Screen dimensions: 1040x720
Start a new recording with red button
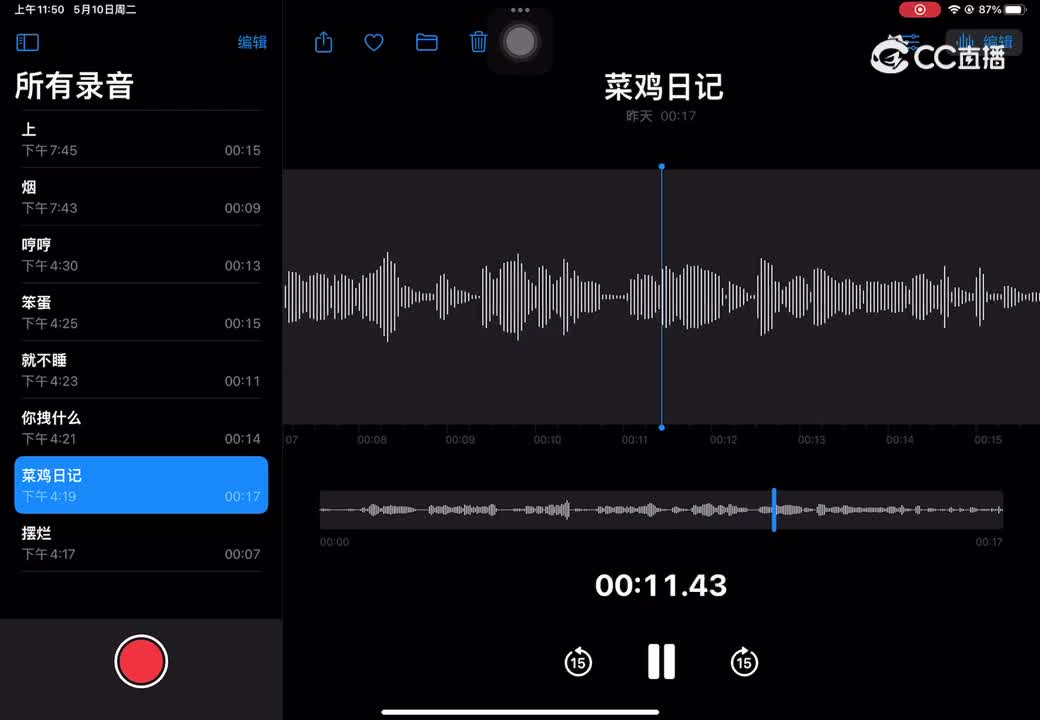pos(141,662)
